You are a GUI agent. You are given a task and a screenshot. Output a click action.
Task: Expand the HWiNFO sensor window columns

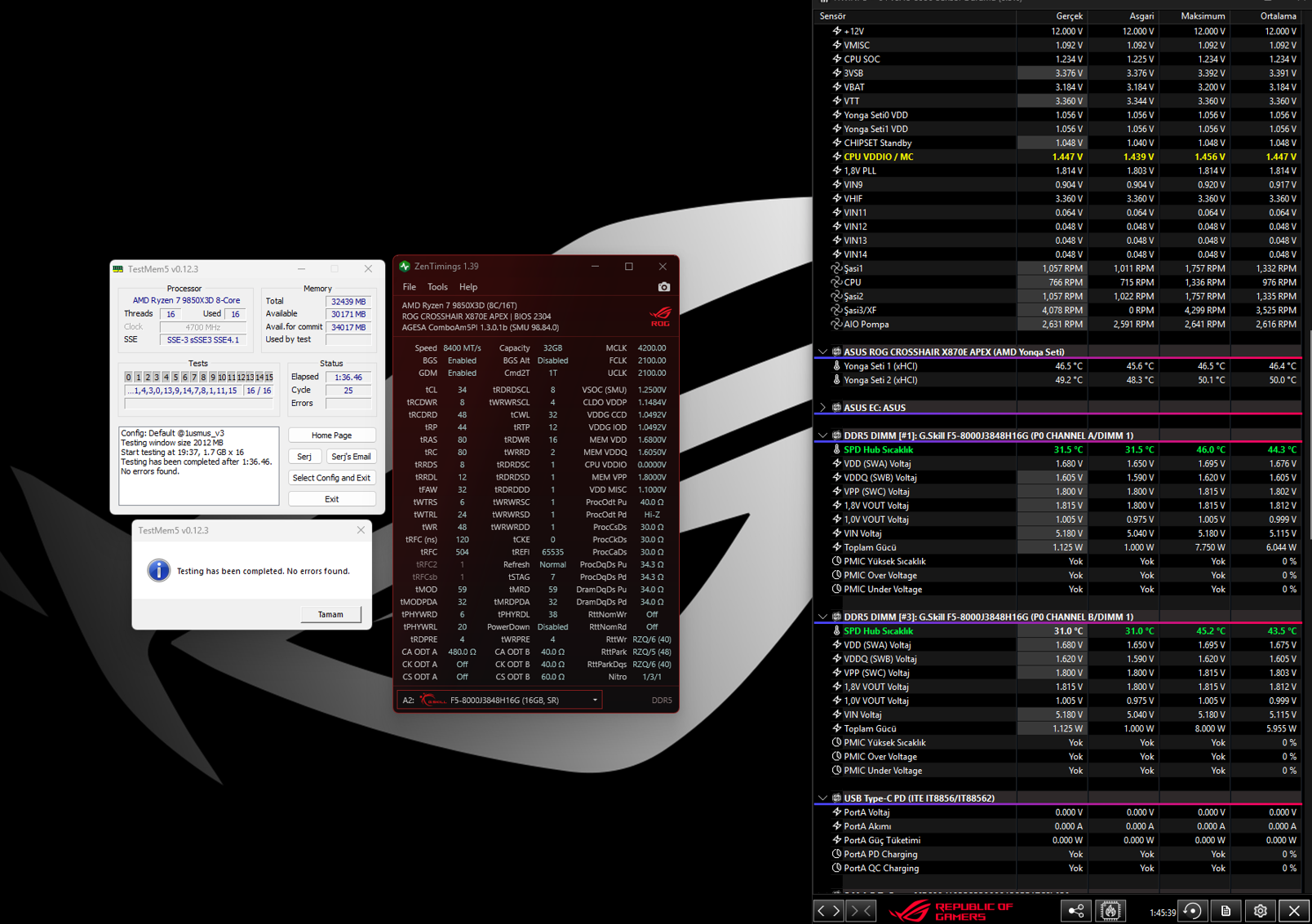click(x=829, y=911)
